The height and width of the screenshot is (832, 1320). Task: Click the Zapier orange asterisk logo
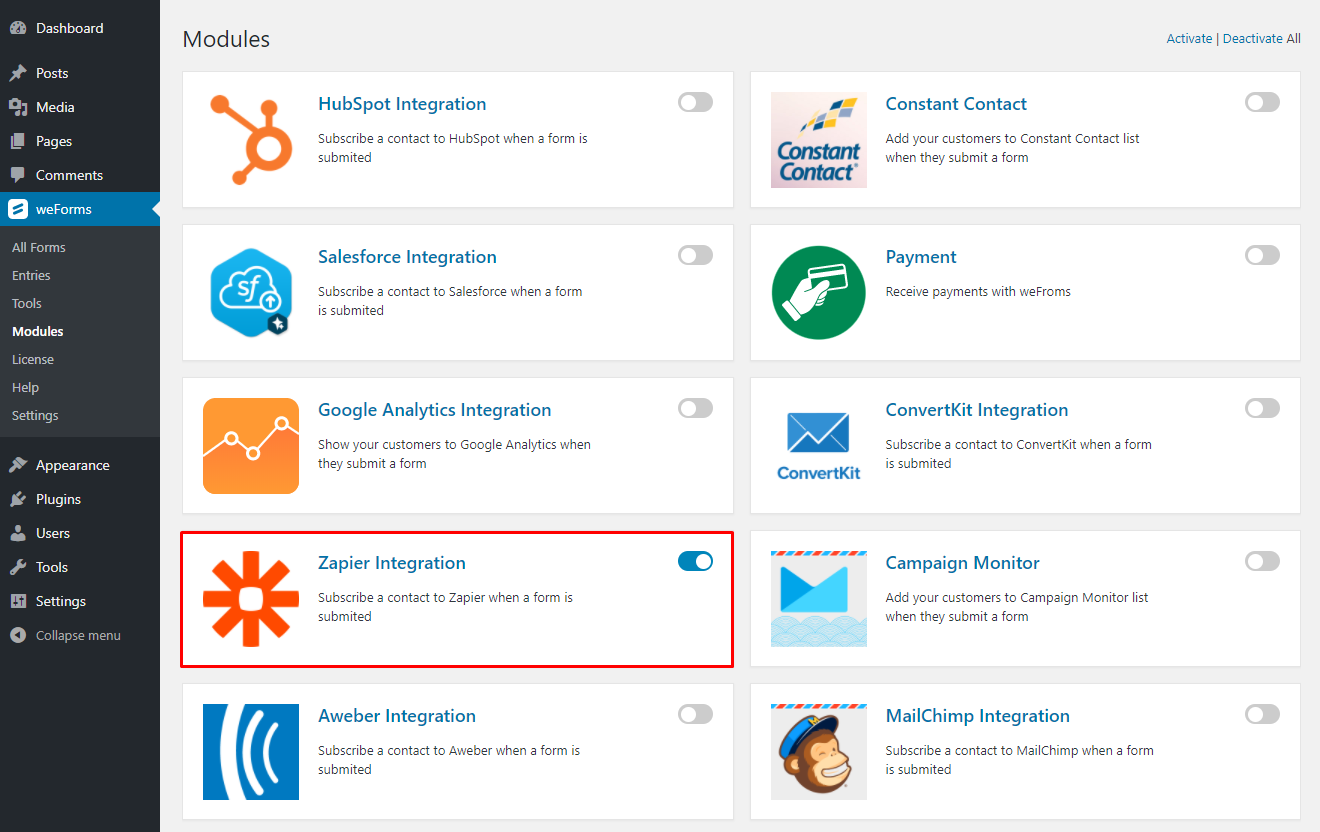(251, 599)
